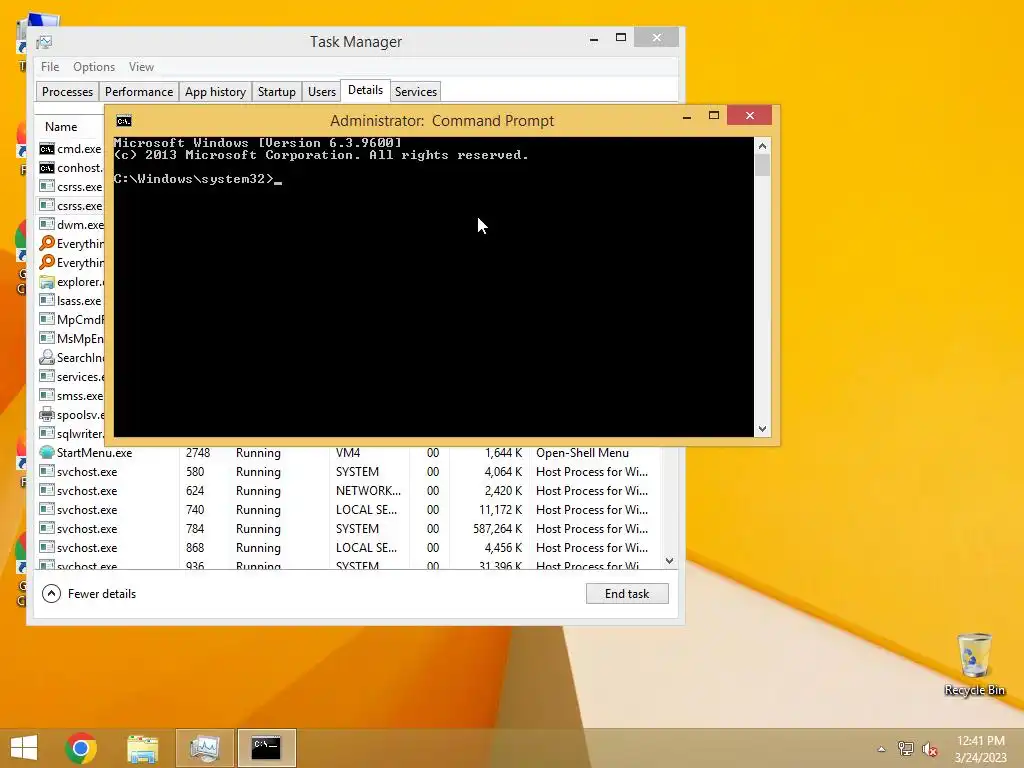
Task: Select svchost.exe row with PID 868
Action: click(x=347, y=547)
